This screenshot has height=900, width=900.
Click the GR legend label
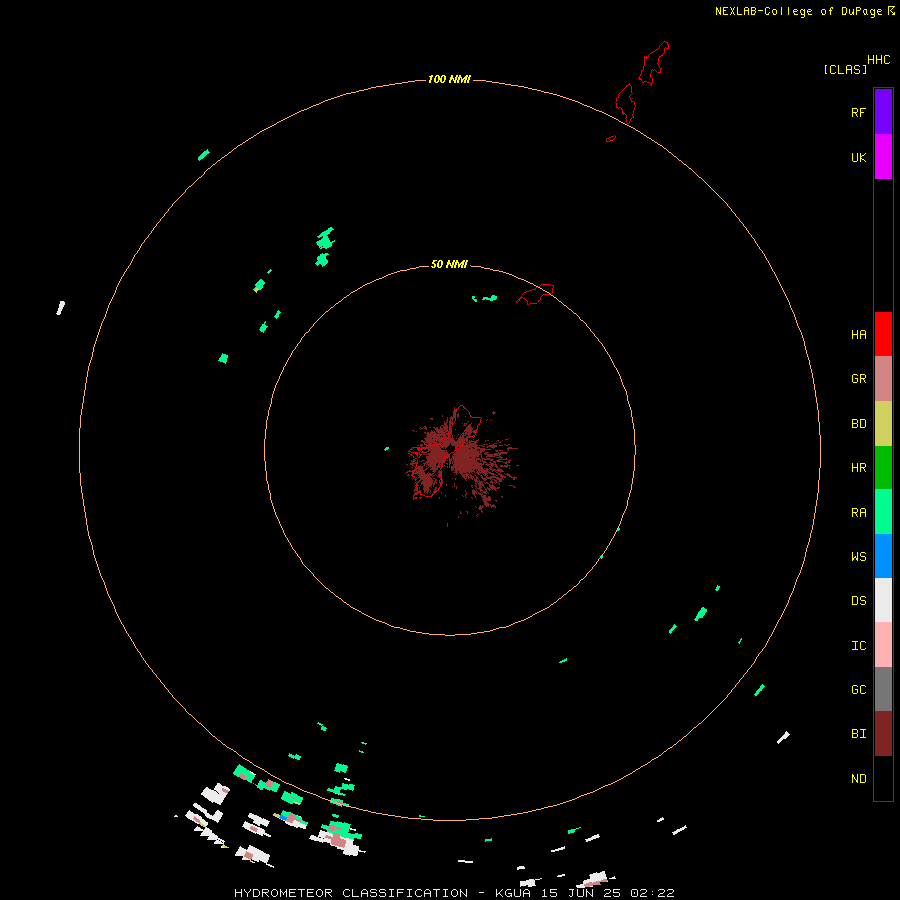tap(858, 379)
